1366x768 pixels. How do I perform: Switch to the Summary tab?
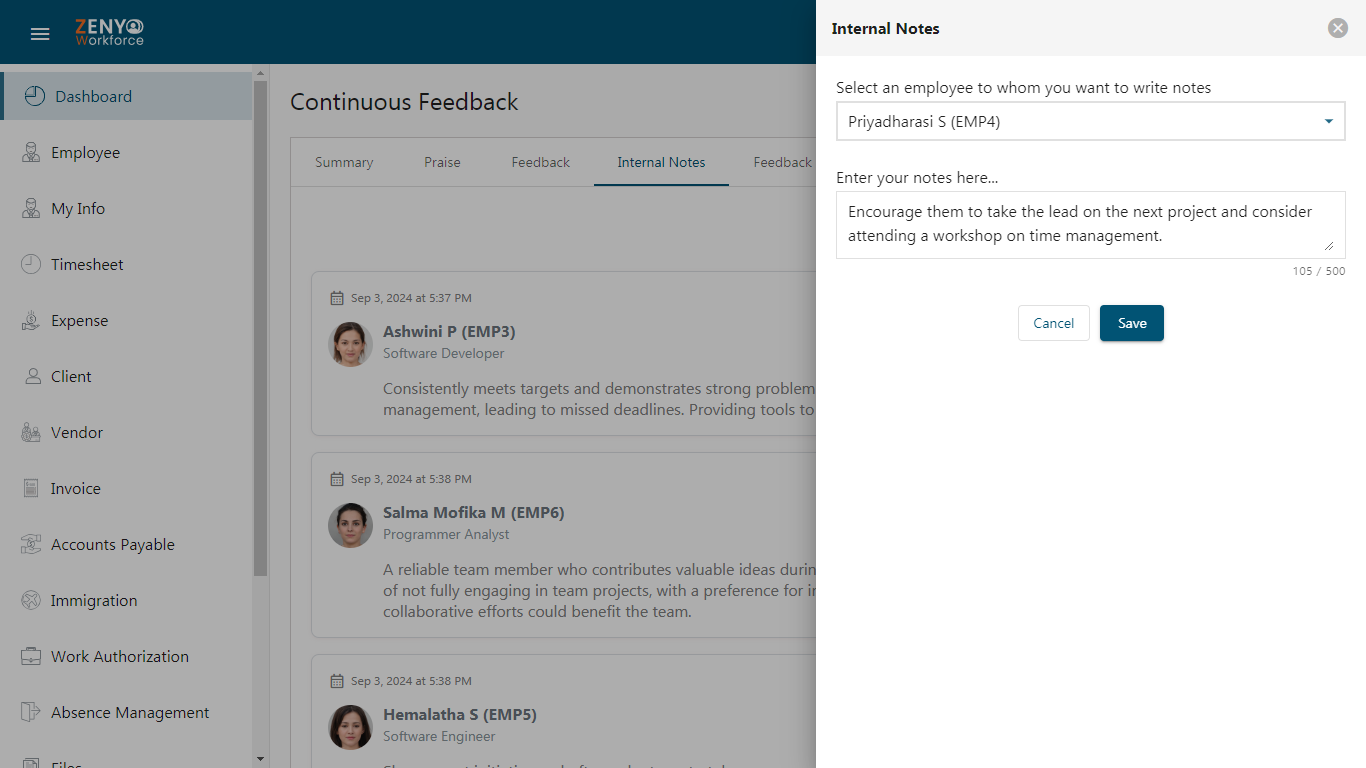344,162
